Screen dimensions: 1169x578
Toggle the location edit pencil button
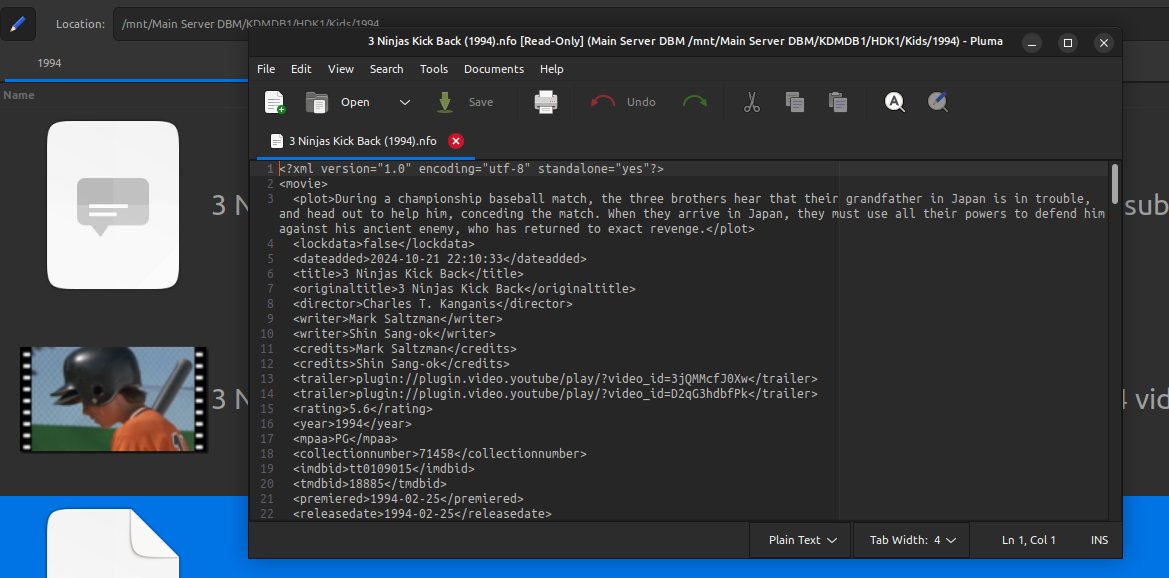18,23
